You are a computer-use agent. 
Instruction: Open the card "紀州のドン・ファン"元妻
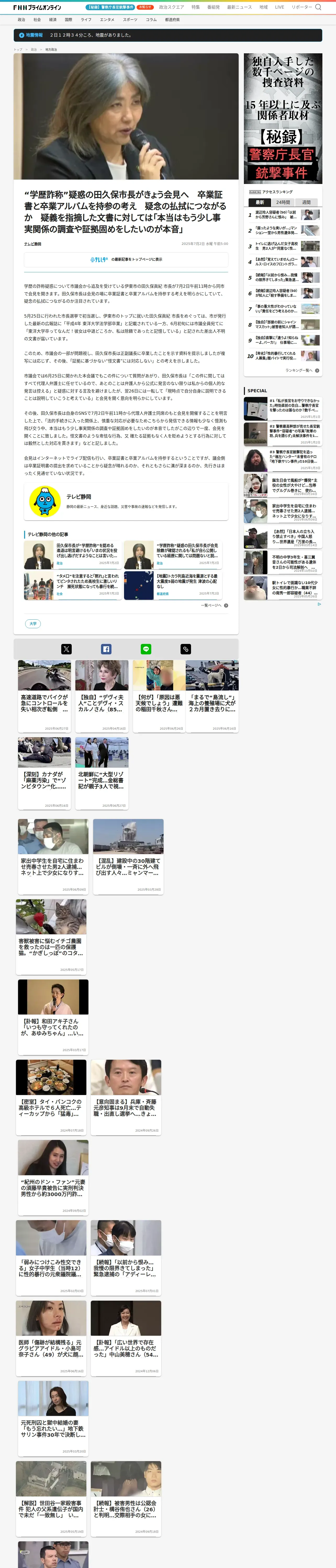[53, 1177]
